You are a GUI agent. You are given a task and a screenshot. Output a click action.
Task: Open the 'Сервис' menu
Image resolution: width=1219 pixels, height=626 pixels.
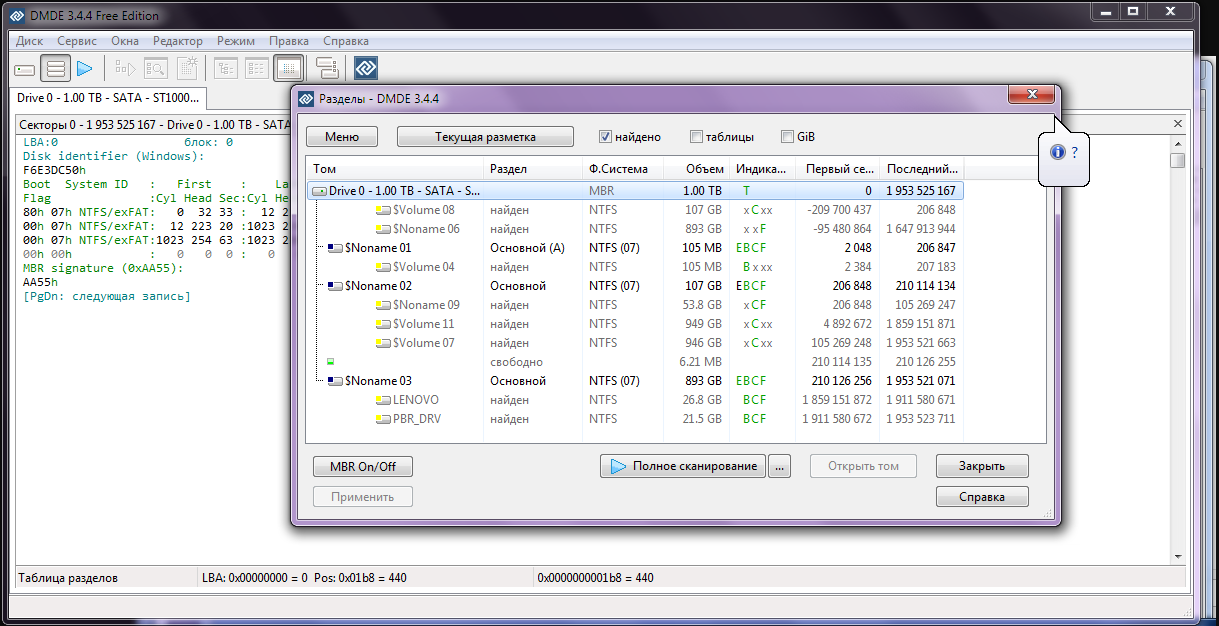click(x=77, y=41)
